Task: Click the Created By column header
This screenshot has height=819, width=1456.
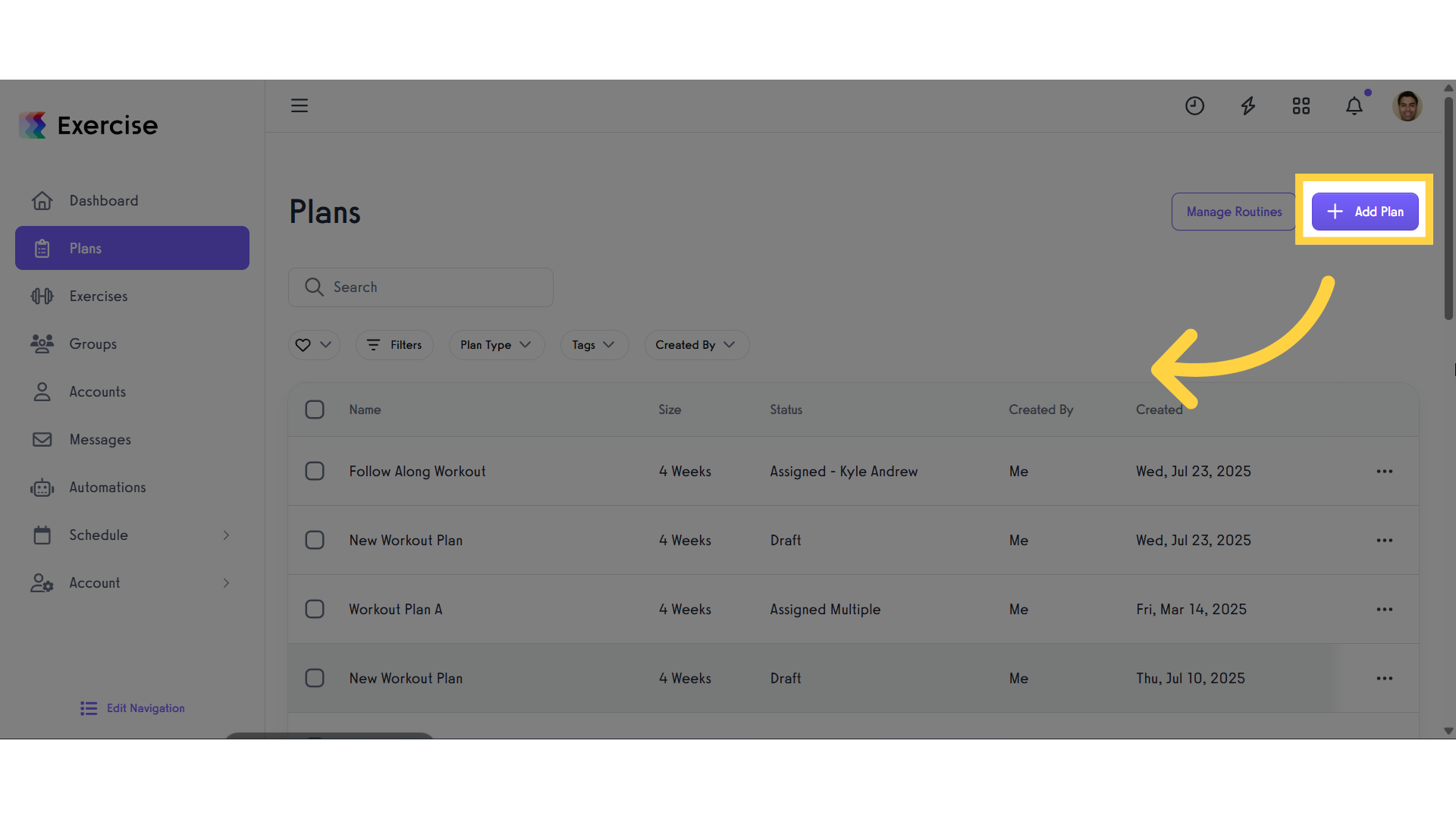Action: tap(1040, 409)
